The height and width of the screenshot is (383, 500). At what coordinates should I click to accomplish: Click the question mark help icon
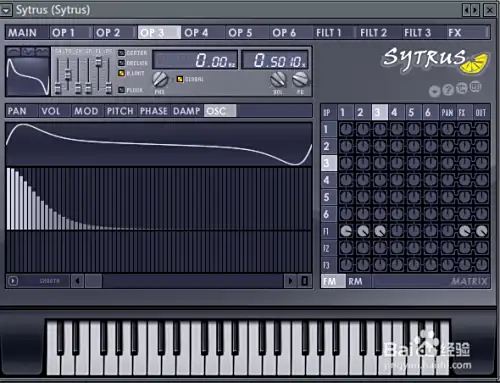tap(448, 90)
